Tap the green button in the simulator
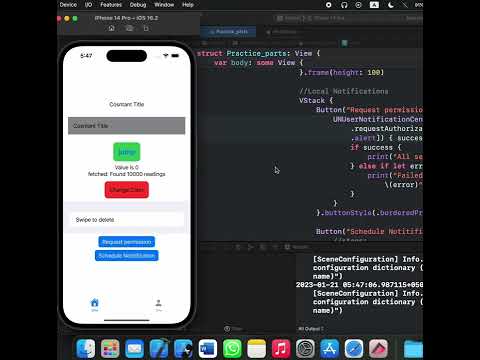Viewport: 480px width, 360px height. click(x=127, y=152)
